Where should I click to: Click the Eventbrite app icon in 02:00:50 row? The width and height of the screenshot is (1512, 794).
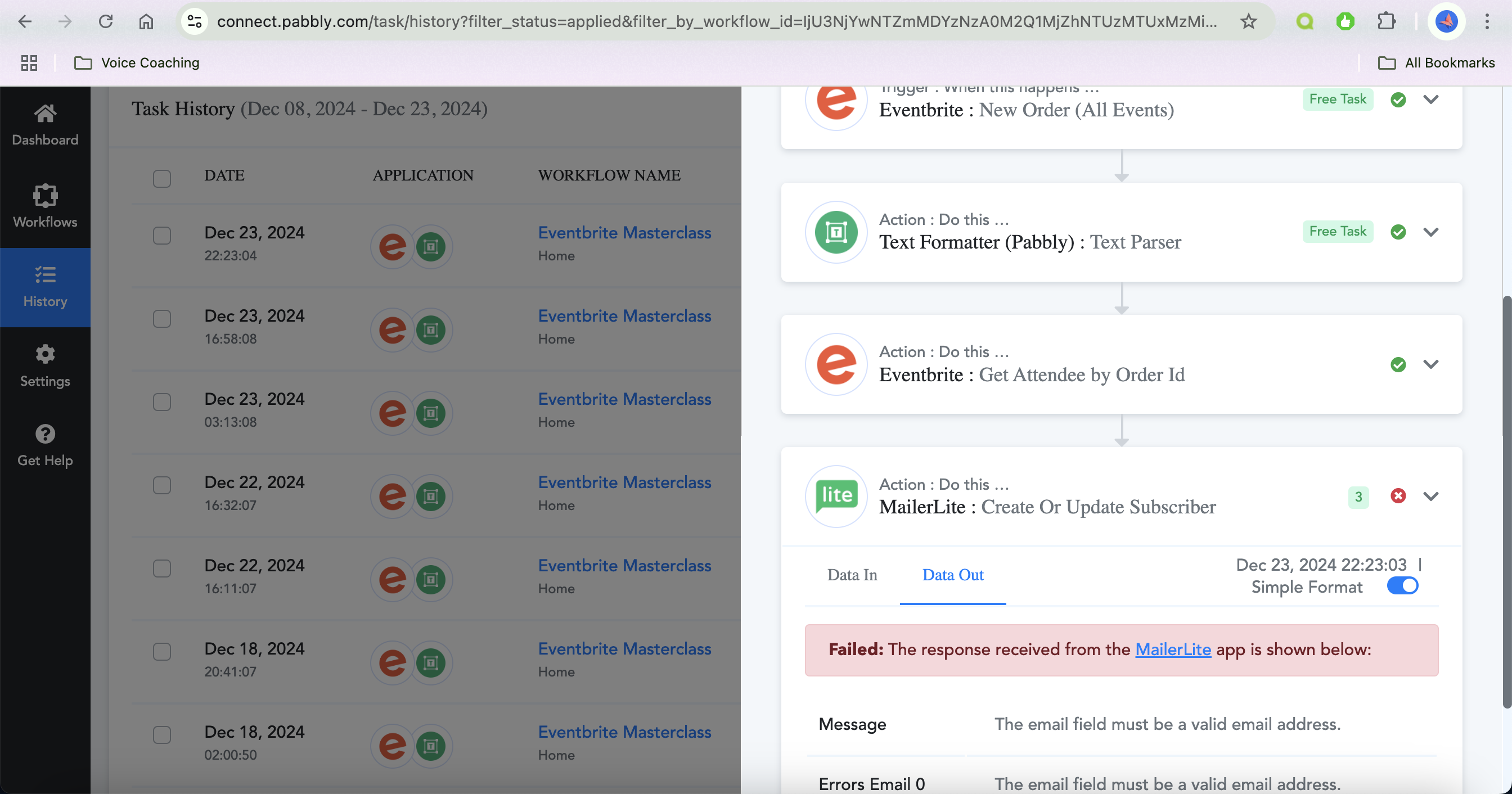coord(393,746)
